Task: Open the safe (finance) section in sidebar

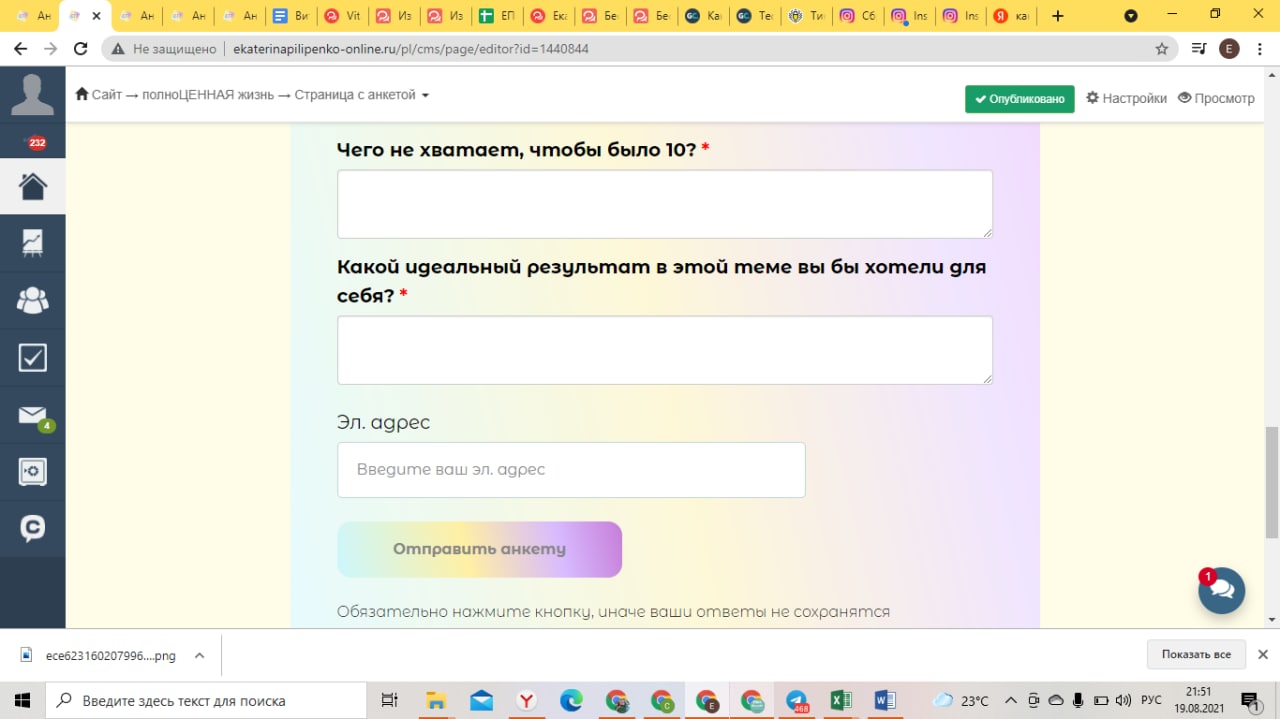Action: pos(32,471)
